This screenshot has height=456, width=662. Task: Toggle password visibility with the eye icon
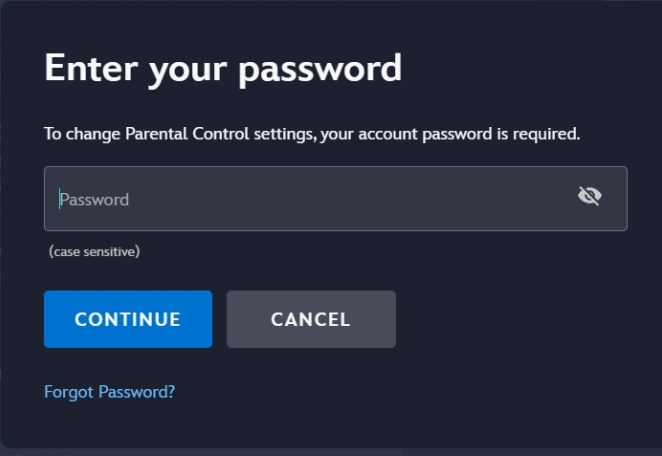pyautogui.click(x=589, y=196)
